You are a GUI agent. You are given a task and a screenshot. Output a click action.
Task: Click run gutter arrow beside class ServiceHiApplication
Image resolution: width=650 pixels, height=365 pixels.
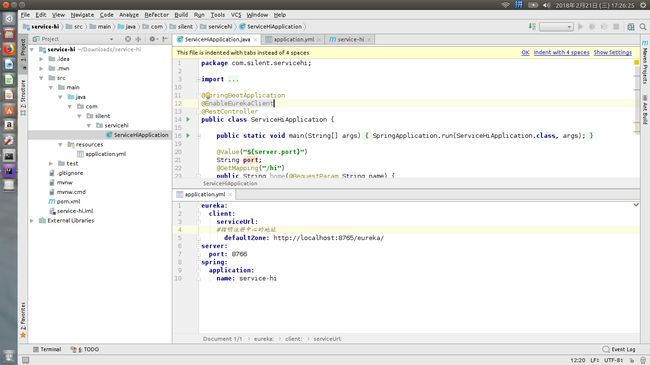(x=188, y=119)
